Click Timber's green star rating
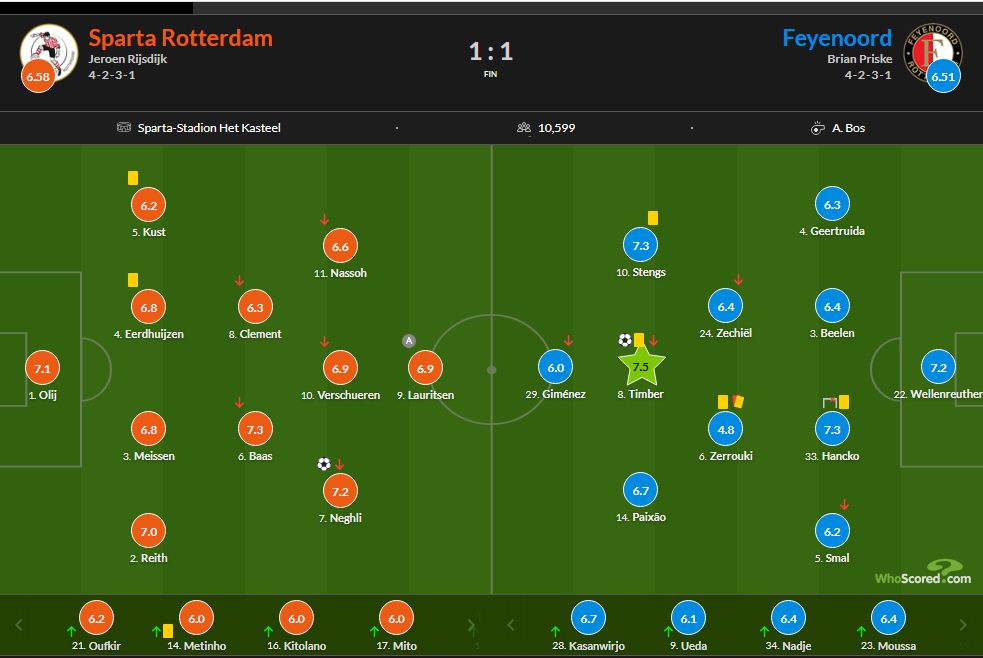 (641, 367)
